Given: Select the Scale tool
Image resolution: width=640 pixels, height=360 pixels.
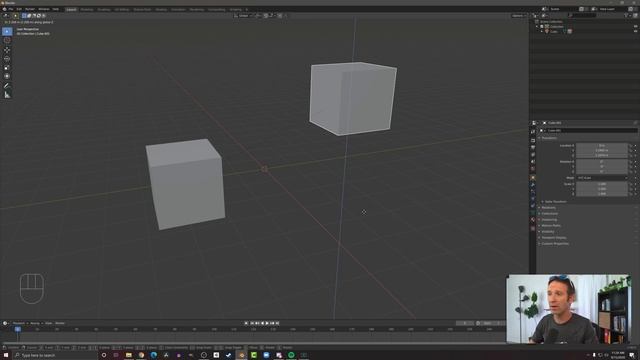Looking at the screenshot, I should (7, 67).
